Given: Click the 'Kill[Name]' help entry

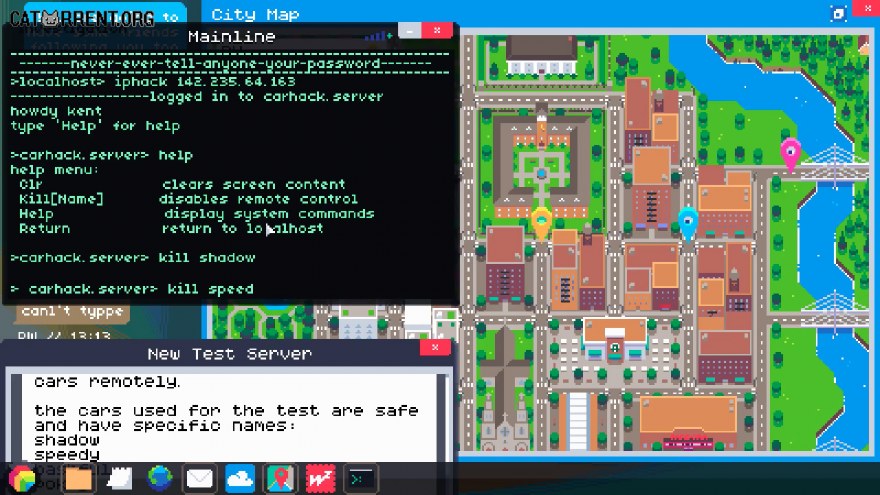Looking at the screenshot, I should pos(61,199).
